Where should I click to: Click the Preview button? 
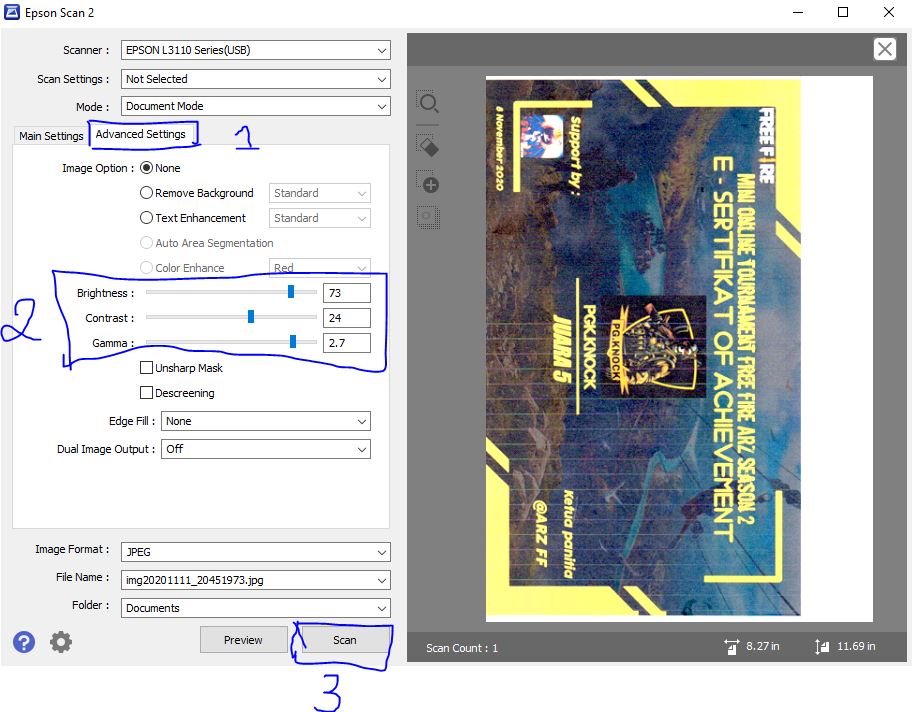[x=243, y=640]
